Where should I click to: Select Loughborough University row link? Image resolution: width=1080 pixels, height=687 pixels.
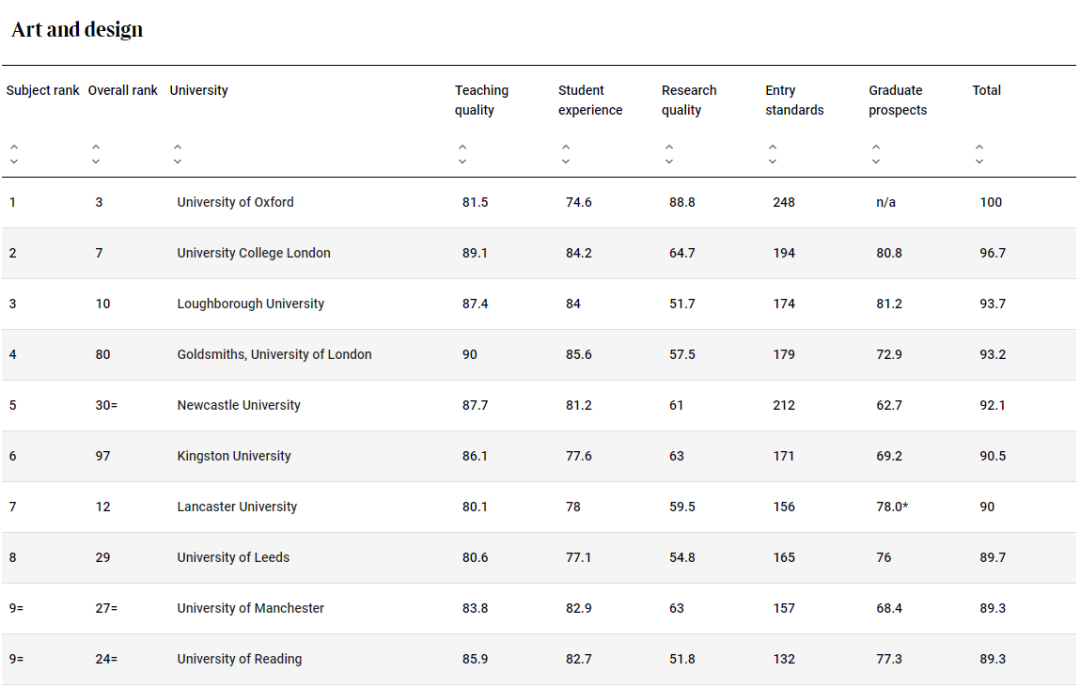250,304
